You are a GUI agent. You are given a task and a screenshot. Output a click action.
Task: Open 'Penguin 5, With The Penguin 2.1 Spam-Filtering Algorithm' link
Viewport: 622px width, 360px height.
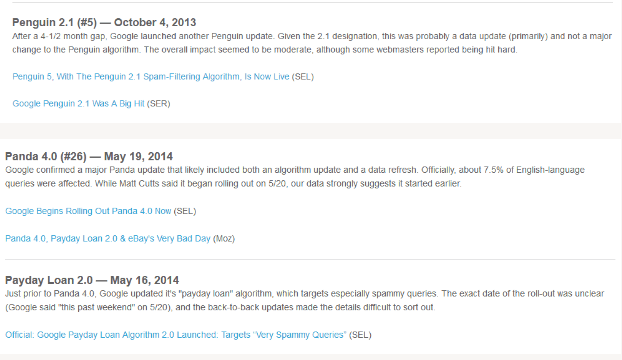point(151,77)
